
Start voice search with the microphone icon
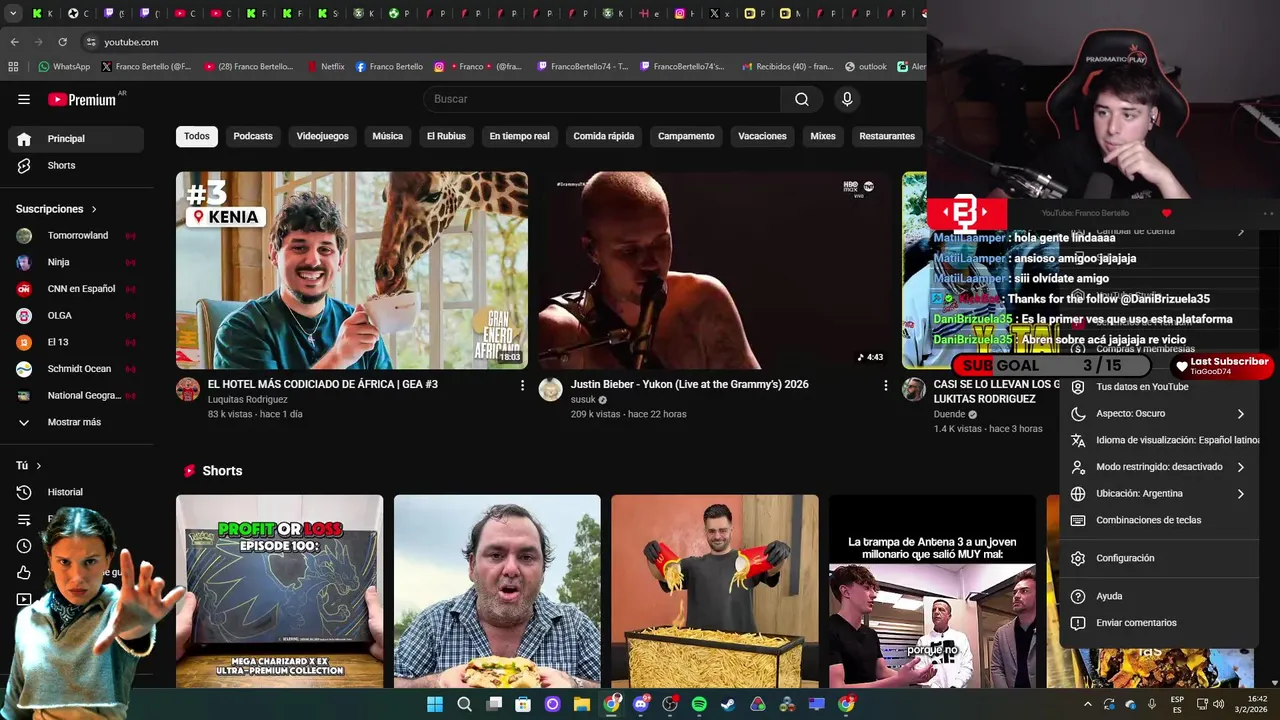(x=847, y=99)
